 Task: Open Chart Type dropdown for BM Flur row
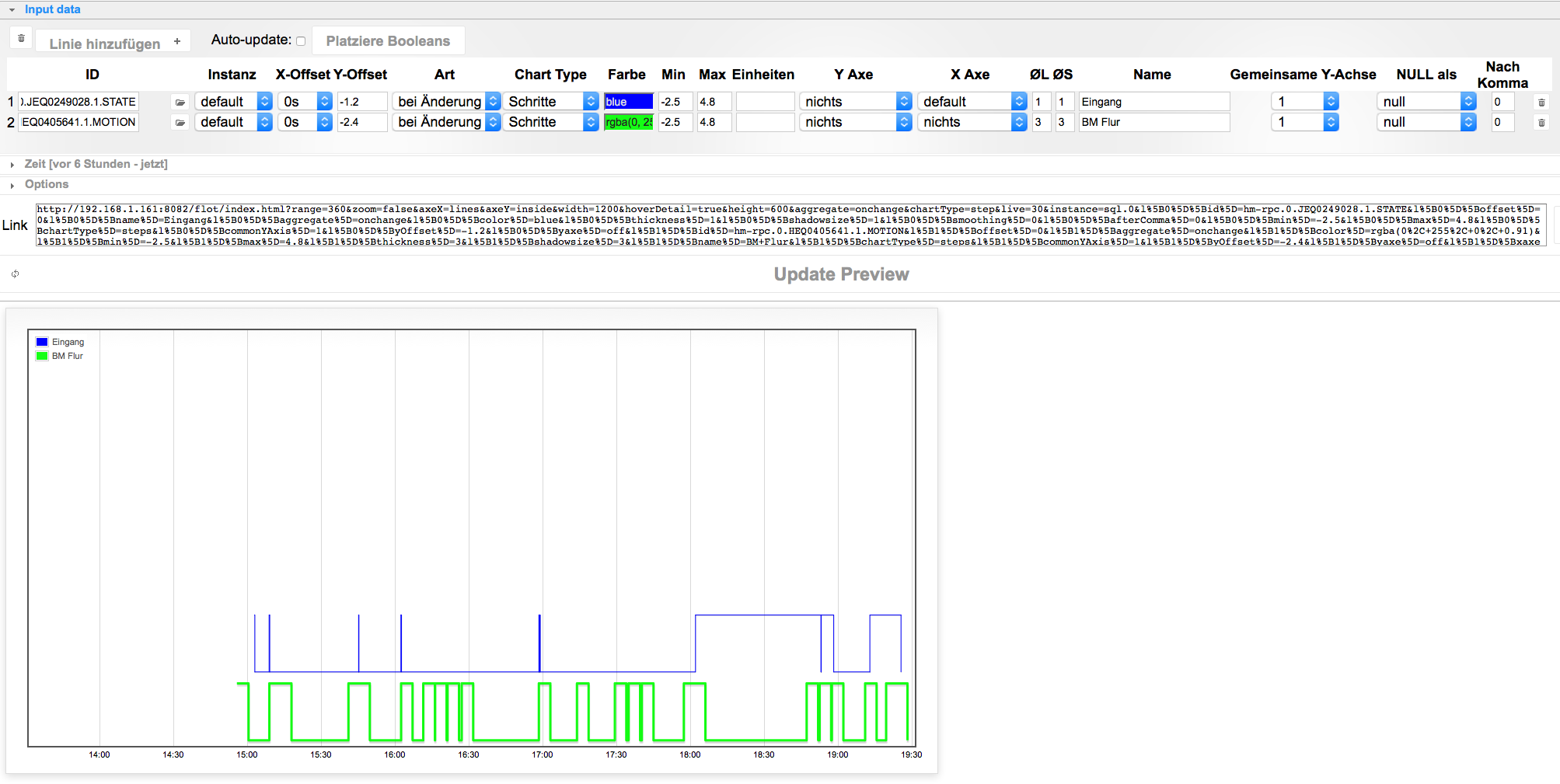click(x=550, y=122)
